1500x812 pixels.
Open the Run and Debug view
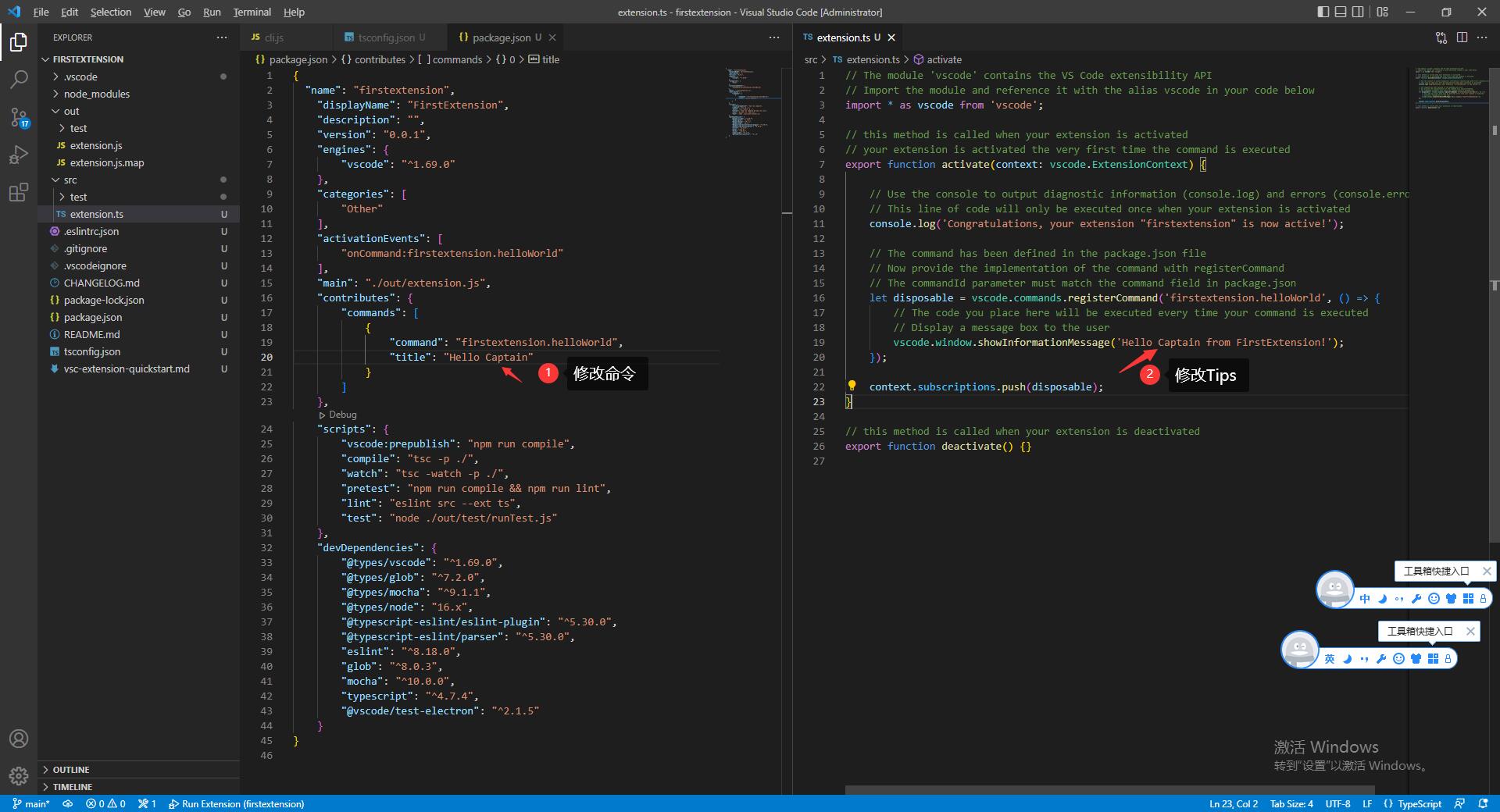(19, 155)
